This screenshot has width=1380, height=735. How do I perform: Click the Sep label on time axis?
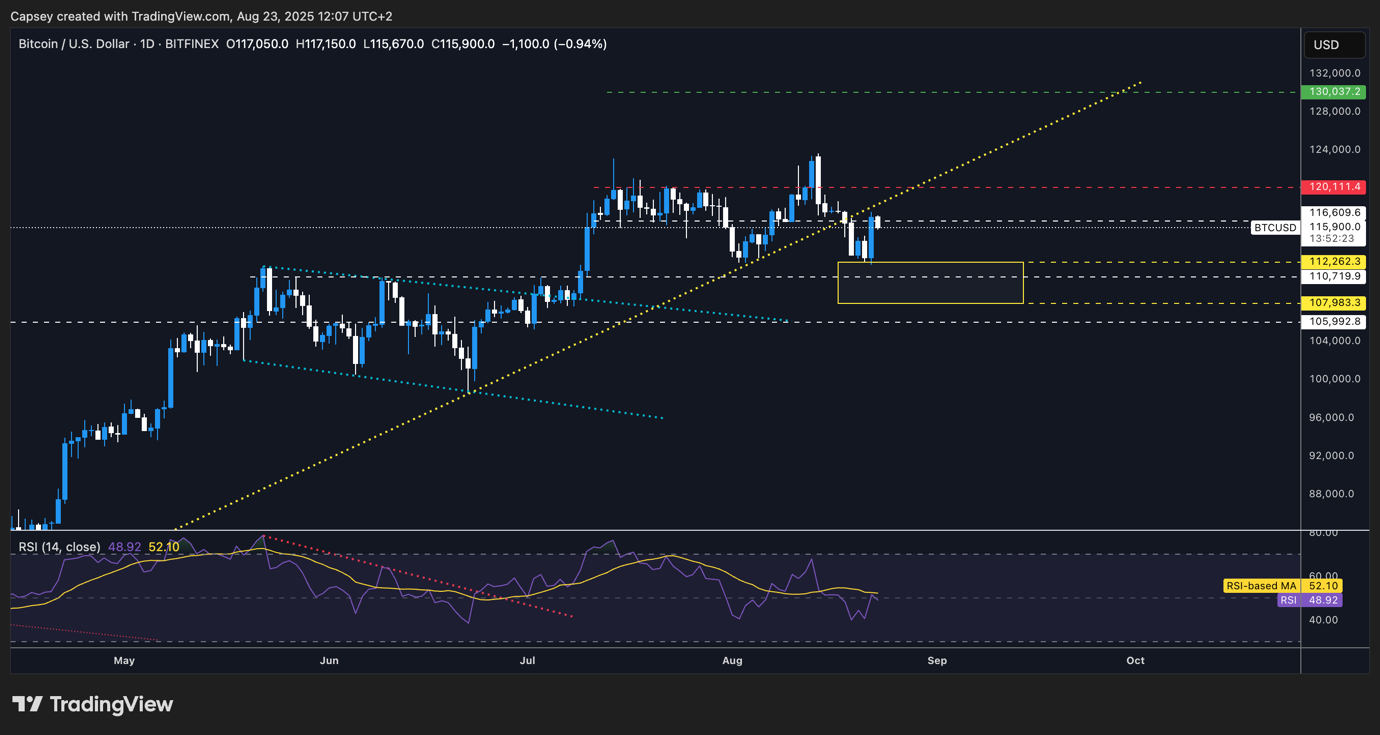pos(937,661)
